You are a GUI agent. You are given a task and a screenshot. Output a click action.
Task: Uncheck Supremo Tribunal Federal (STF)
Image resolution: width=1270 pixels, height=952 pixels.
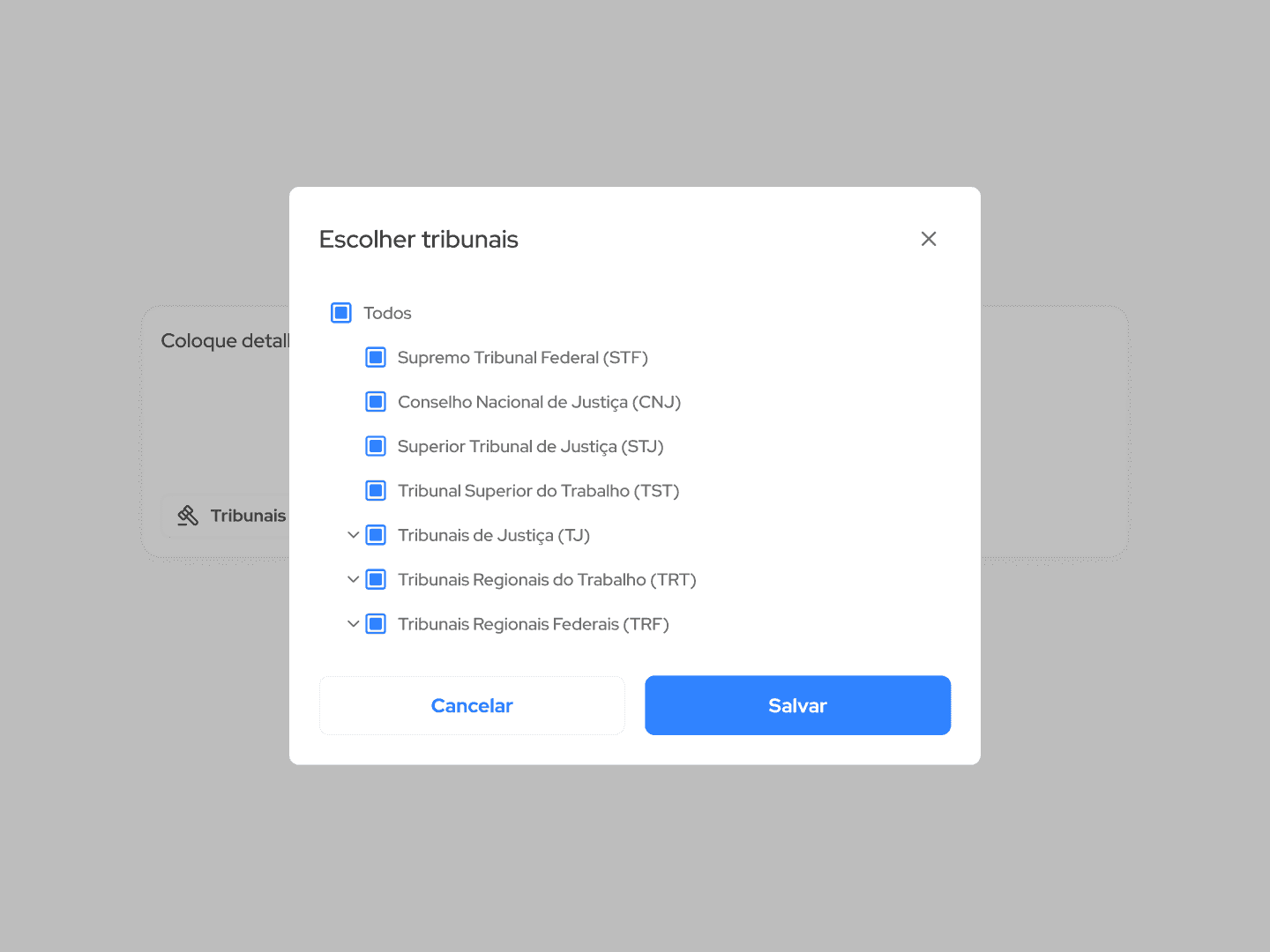[x=376, y=358]
